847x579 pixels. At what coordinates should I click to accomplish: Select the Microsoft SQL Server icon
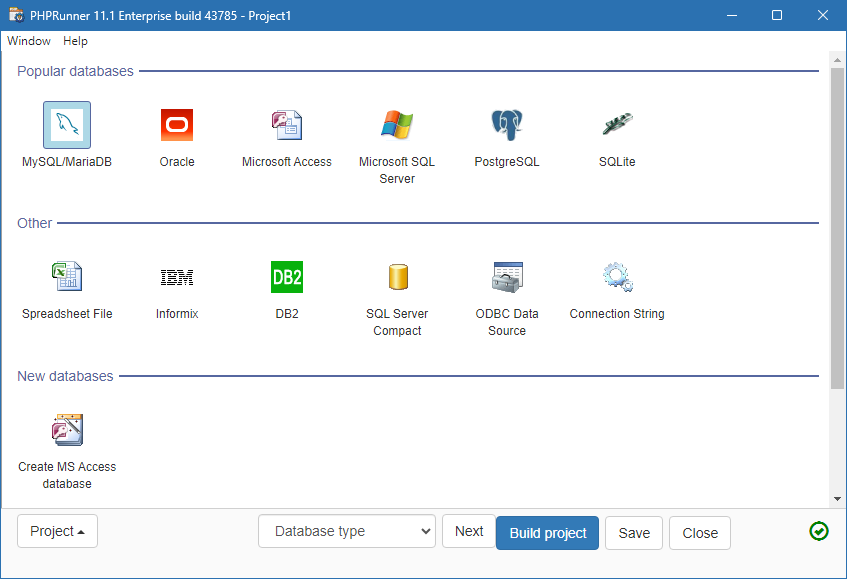(397, 125)
